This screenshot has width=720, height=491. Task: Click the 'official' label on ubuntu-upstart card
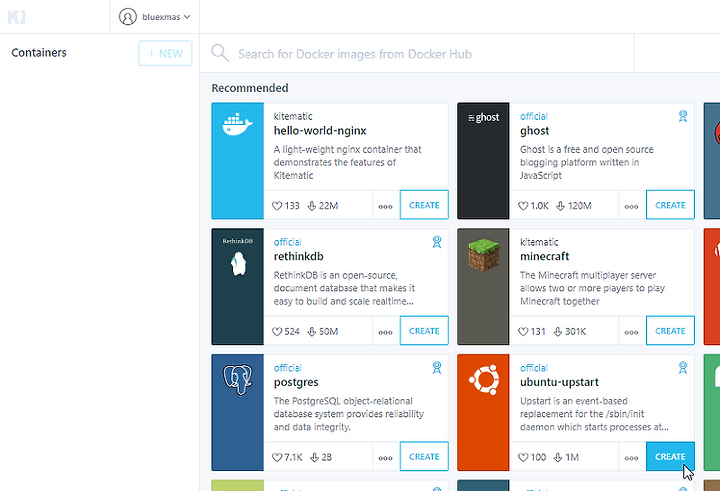tap(534, 368)
